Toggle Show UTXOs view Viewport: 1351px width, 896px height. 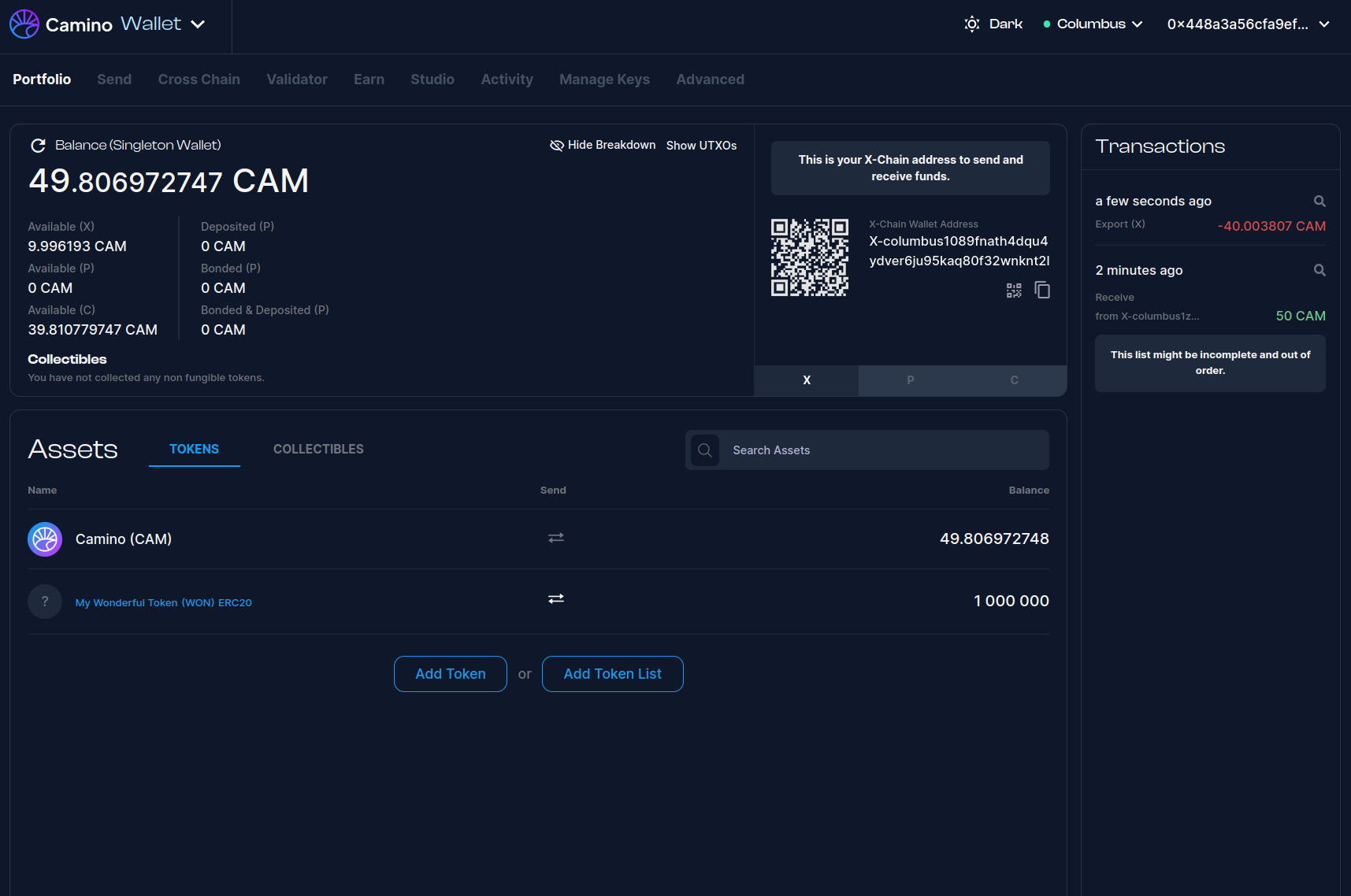click(x=701, y=146)
